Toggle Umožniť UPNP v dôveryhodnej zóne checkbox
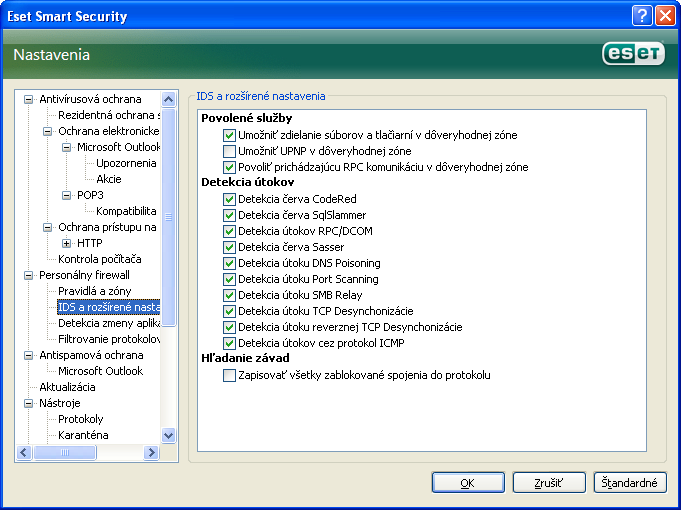Screen dimensions: 681x510 (229, 151)
